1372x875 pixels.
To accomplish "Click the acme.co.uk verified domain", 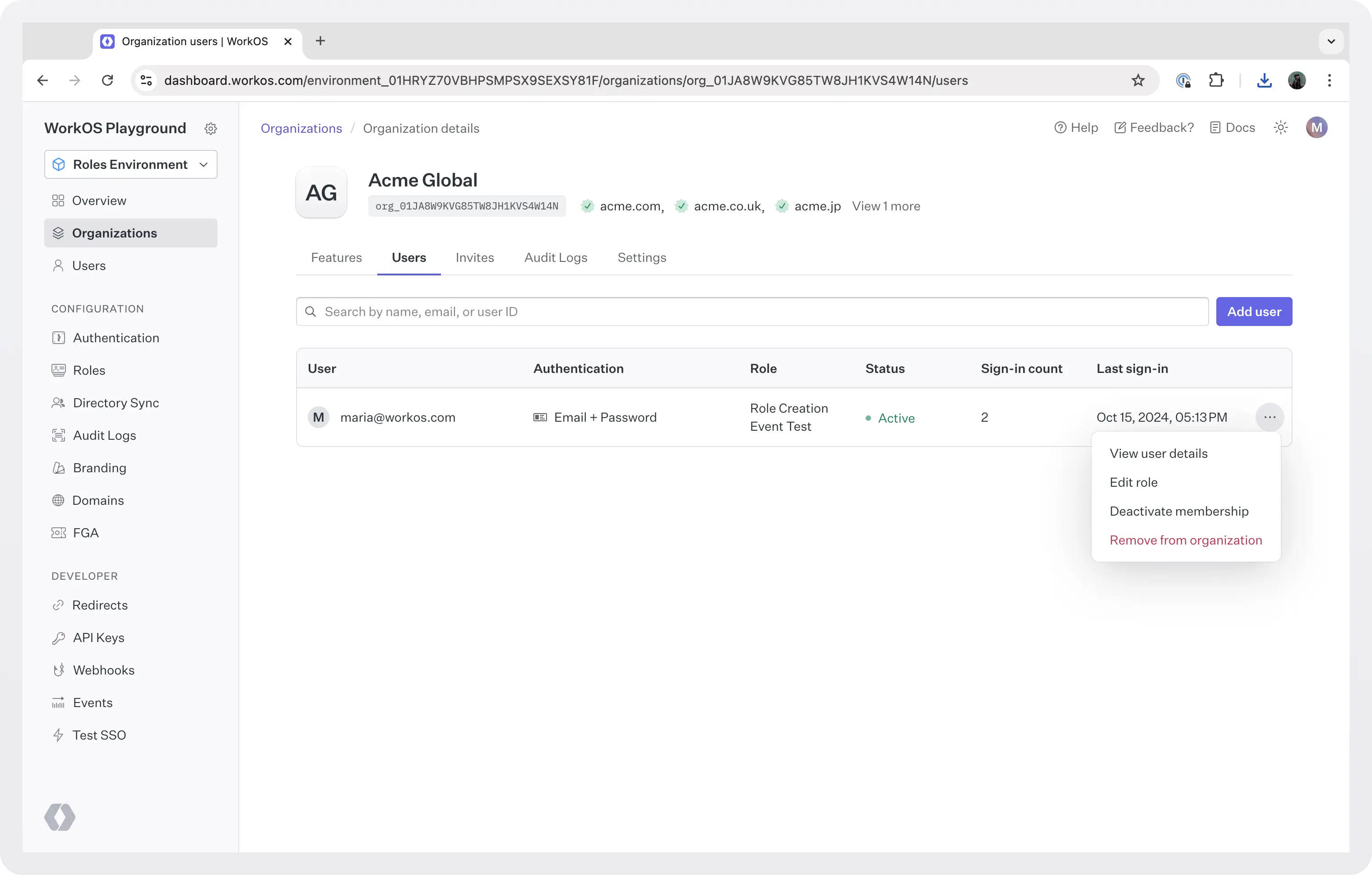I will coord(719,206).
